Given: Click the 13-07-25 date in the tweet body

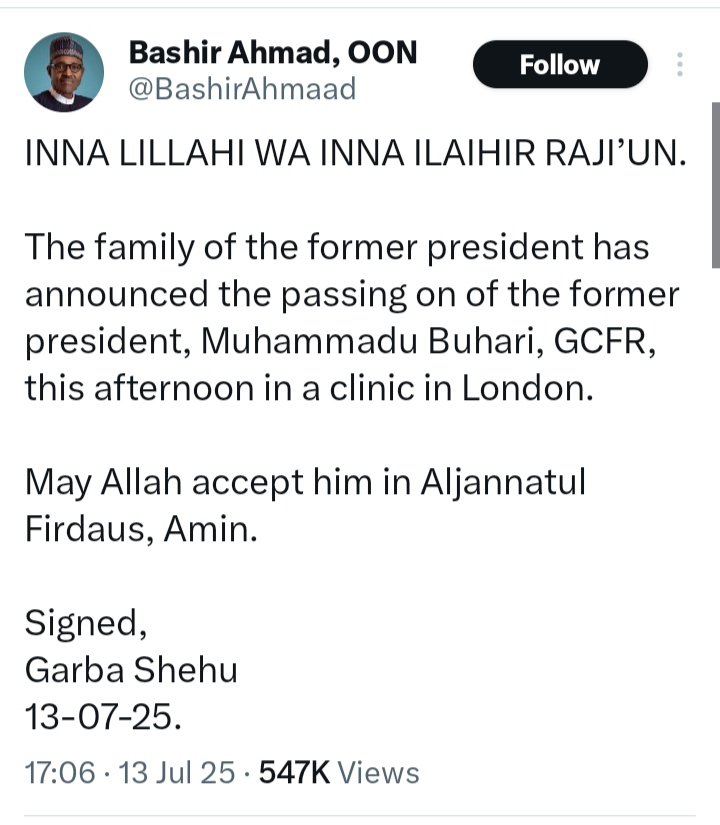Looking at the screenshot, I should pyautogui.click(x=103, y=717).
